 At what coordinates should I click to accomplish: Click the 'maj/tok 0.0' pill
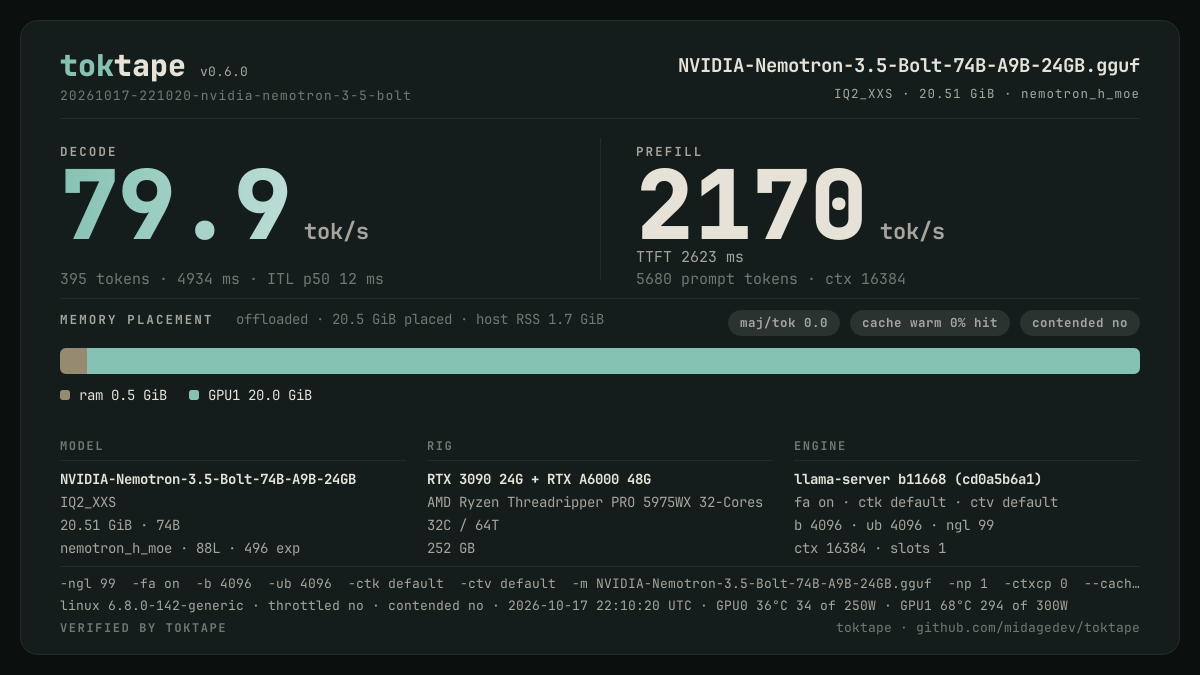(x=784, y=323)
